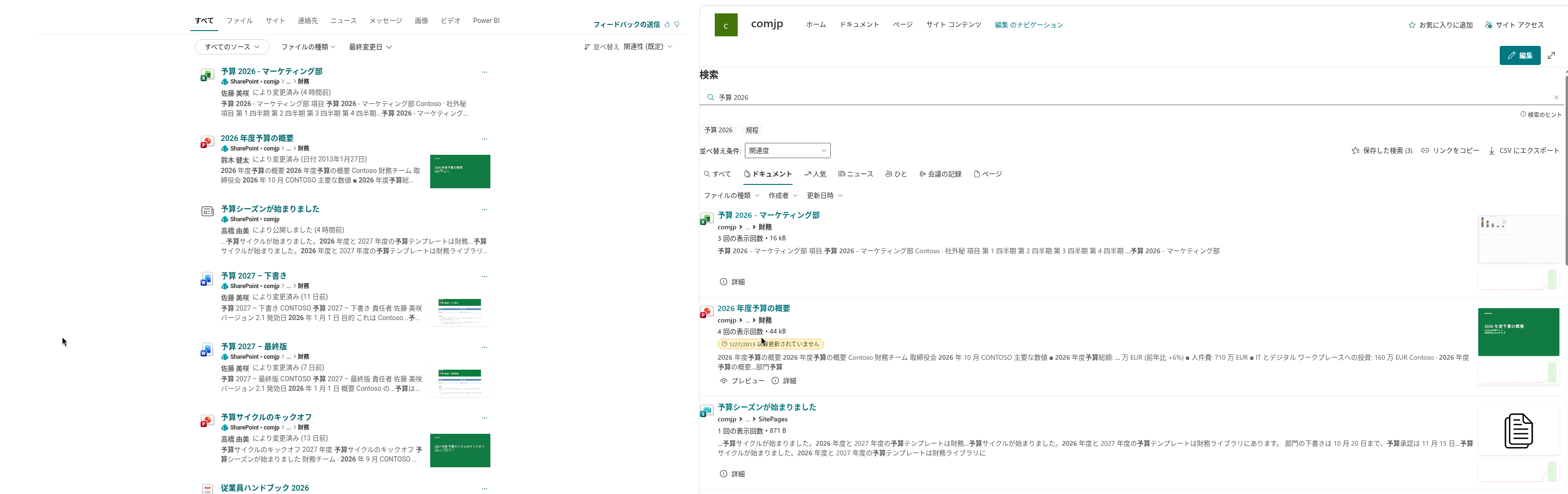The image size is (1568, 494).
Task: Open more options for 予算サイクルのキックオフ result
Action: pos(485,418)
